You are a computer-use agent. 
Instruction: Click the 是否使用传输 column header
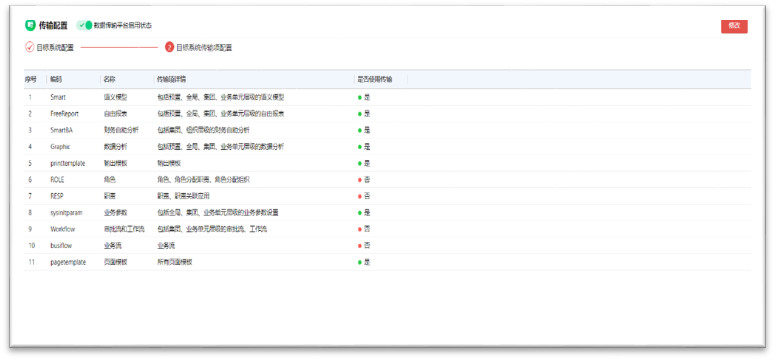[x=375, y=79]
